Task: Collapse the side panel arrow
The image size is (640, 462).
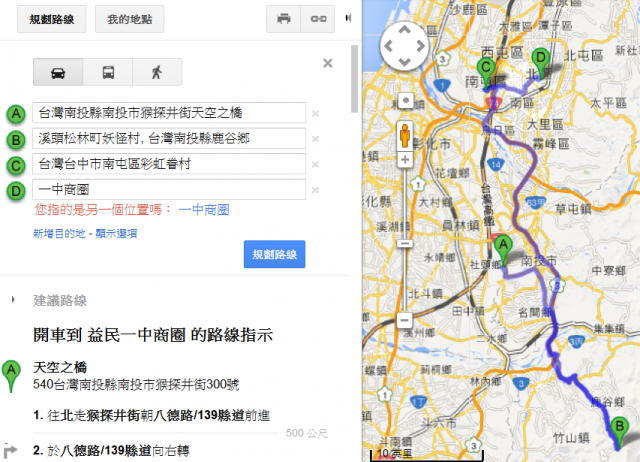Action: pyautogui.click(x=348, y=18)
